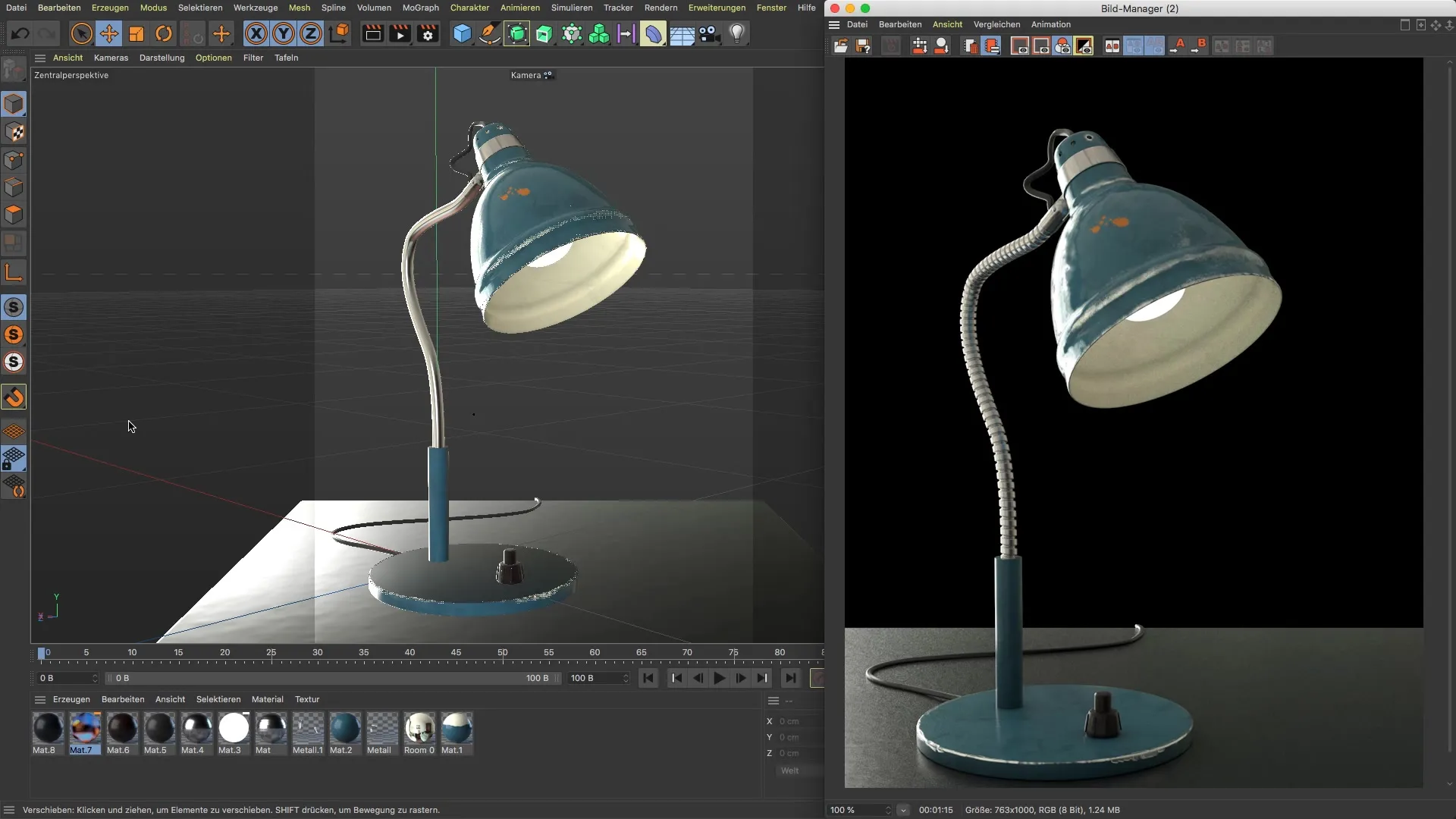Select the Mat.7 material thumbnail
The image size is (1456, 819).
click(85, 733)
